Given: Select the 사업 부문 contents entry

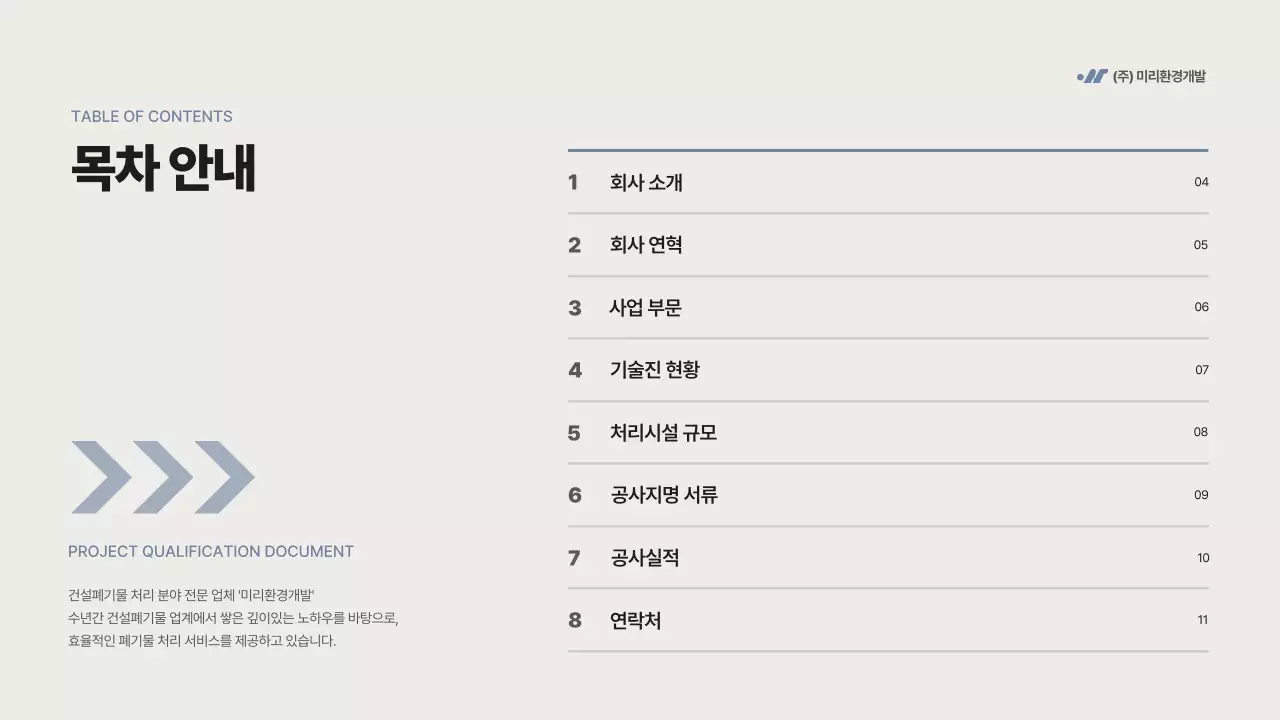Looking at the screenshot, I should pos(645,308).
